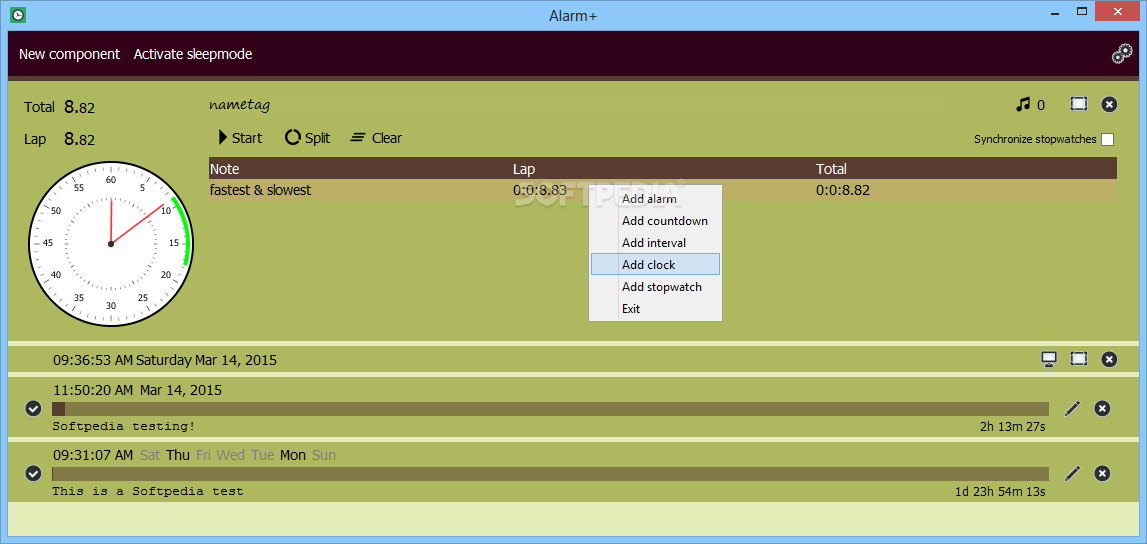This screenshot has height=544, width=1147.
Task: Click 'Softpedia testing!' alarm description
Action: pyautogui.click(x=124, y=426)
